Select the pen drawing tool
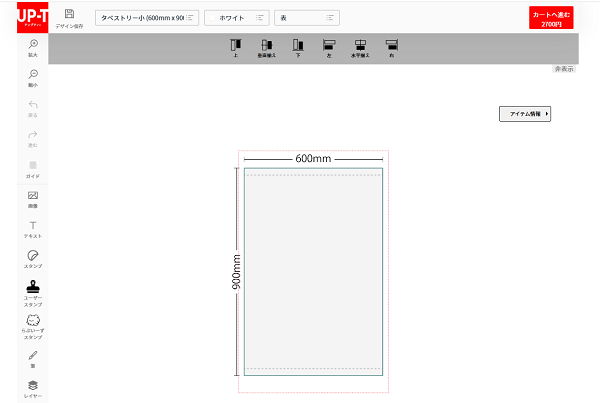600x403 pixels. pos(33,357)
